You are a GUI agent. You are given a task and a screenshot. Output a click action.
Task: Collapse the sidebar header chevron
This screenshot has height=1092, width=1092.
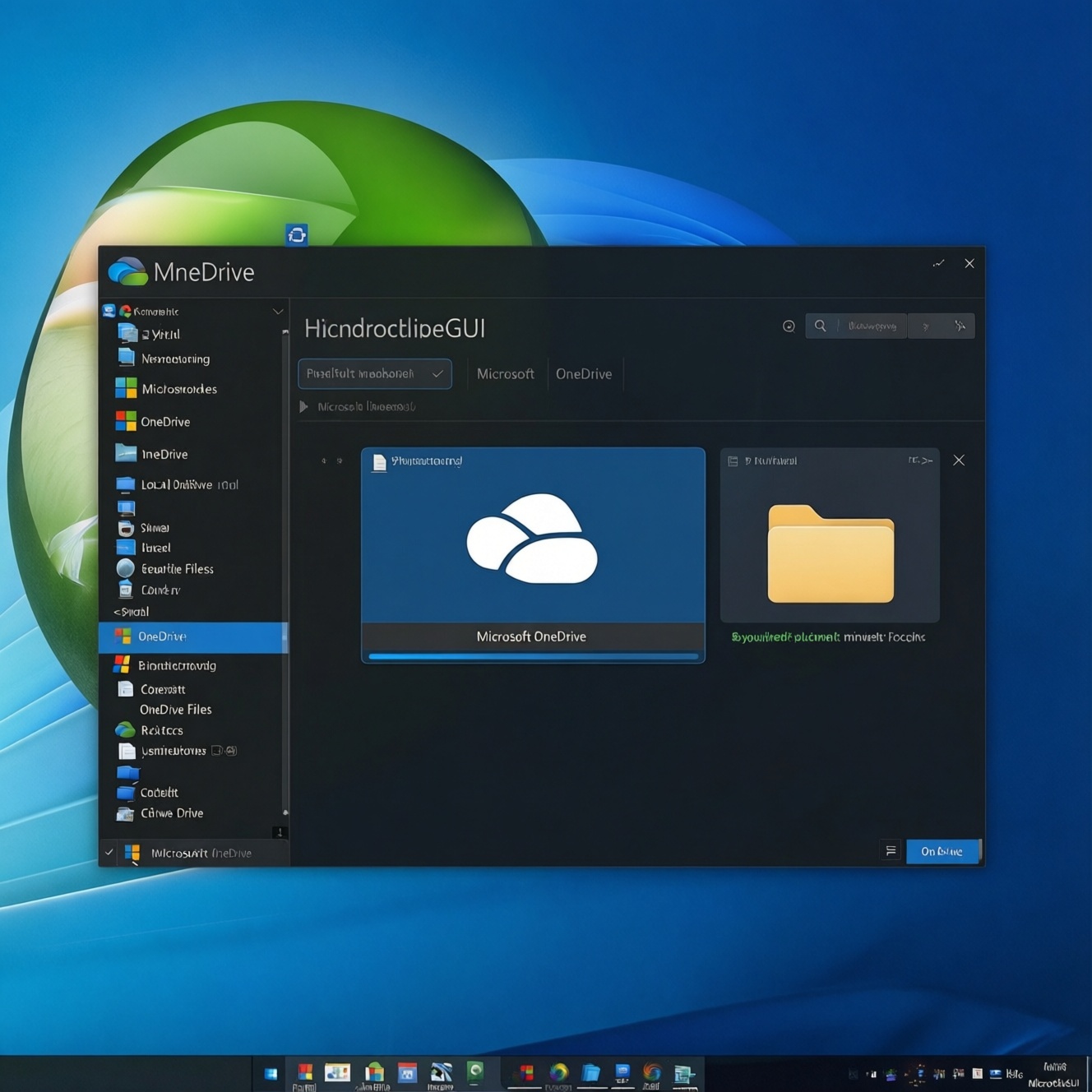click(278, 312)
